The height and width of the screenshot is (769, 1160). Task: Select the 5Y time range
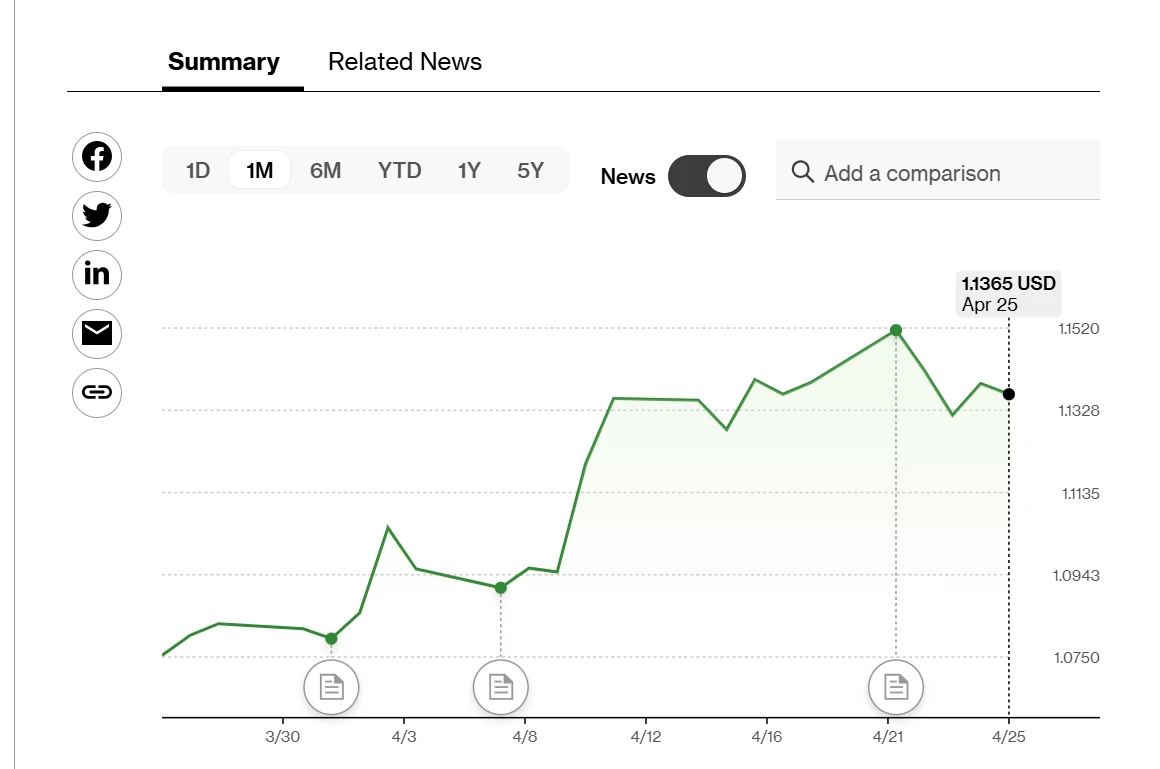click(530, 170)
